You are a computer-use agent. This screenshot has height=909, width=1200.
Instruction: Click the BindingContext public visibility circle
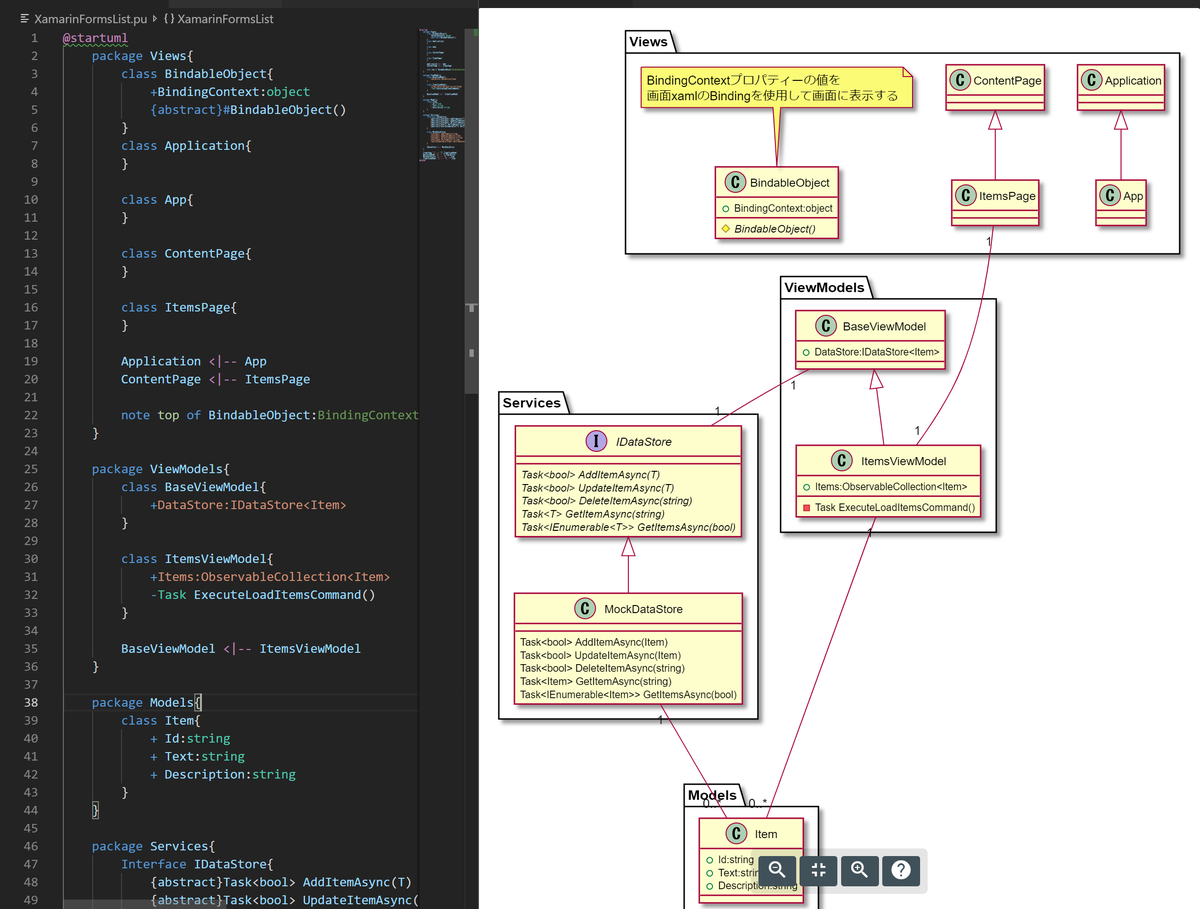point(726,209)
